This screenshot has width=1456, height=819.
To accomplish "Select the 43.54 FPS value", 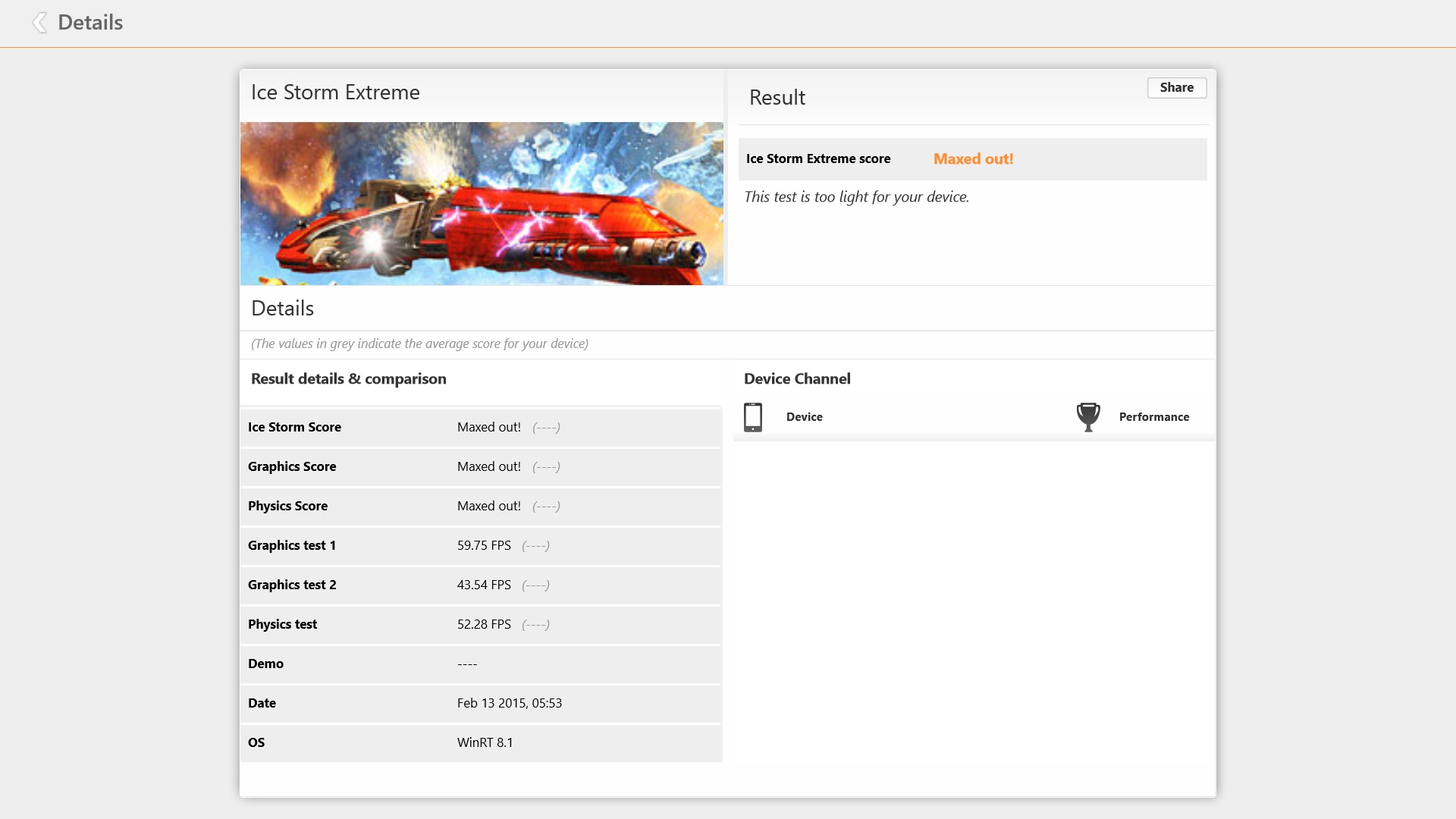I will coord(484,585).
